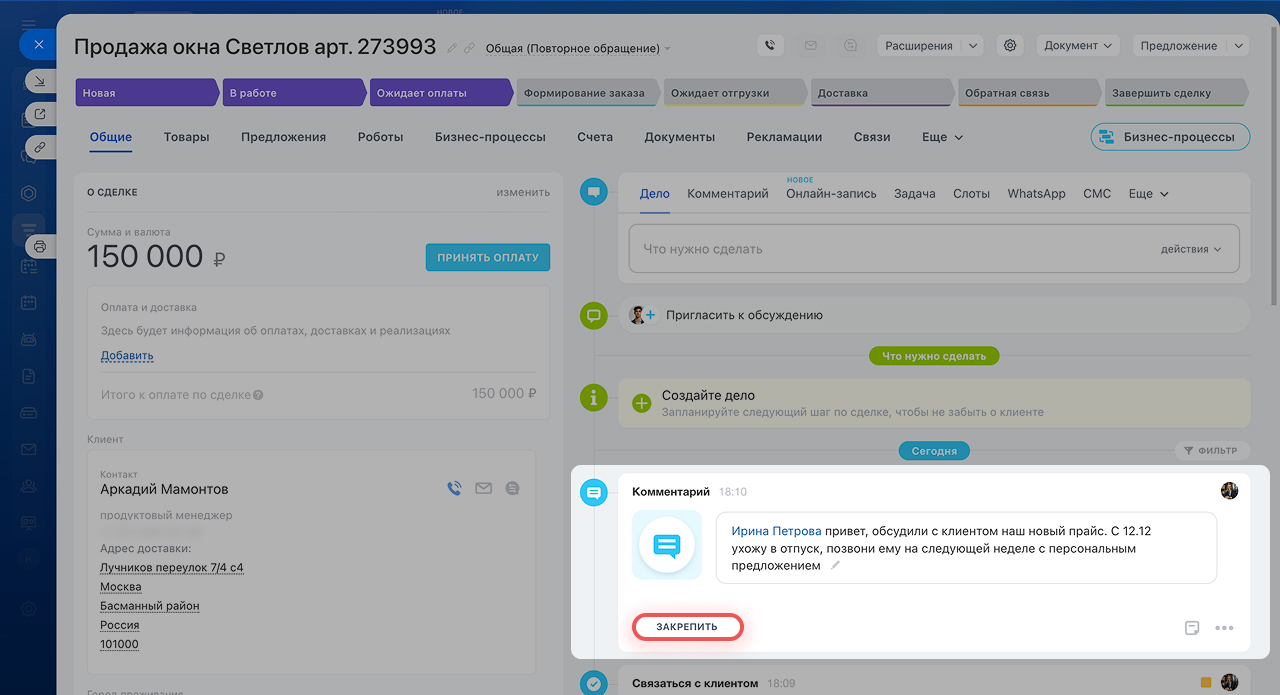Image resolution: width=1280 pixels, height=695 pixels.
Task: Click the изменить link in О сделке
Action: click(523, 192)
